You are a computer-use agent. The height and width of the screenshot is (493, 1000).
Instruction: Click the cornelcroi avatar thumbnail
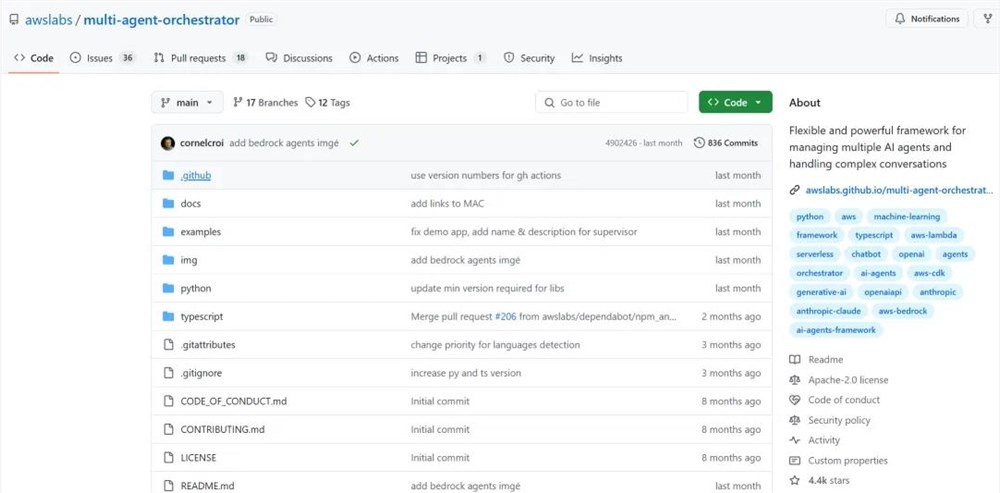click(x=168, y=143)
